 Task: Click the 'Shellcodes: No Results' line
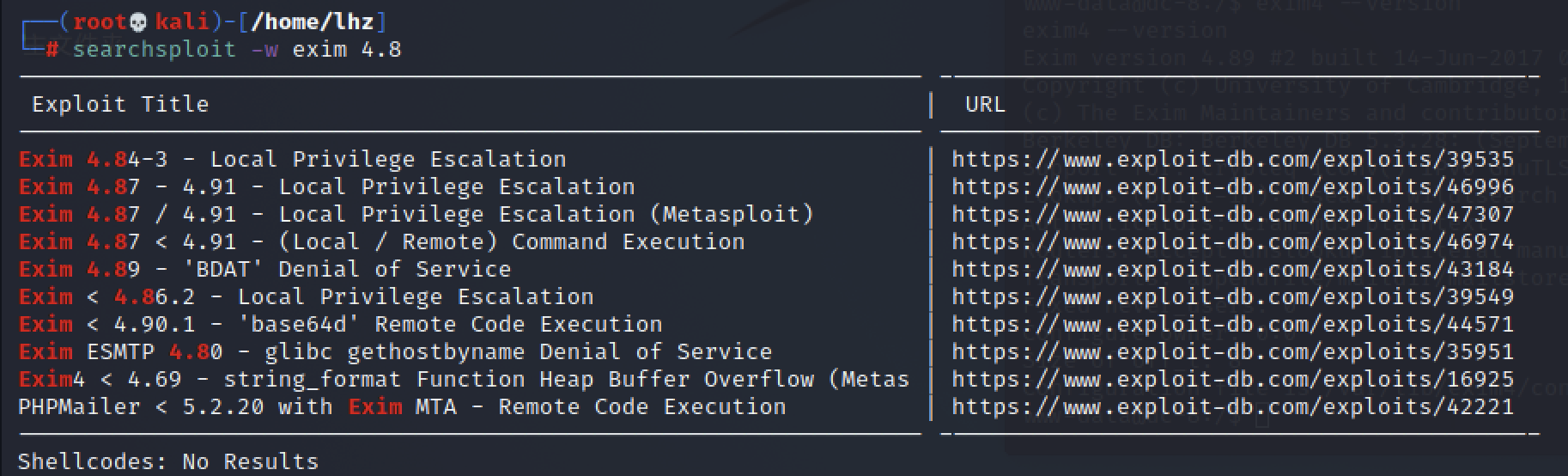pyautogui.click(x=168, y=461)
